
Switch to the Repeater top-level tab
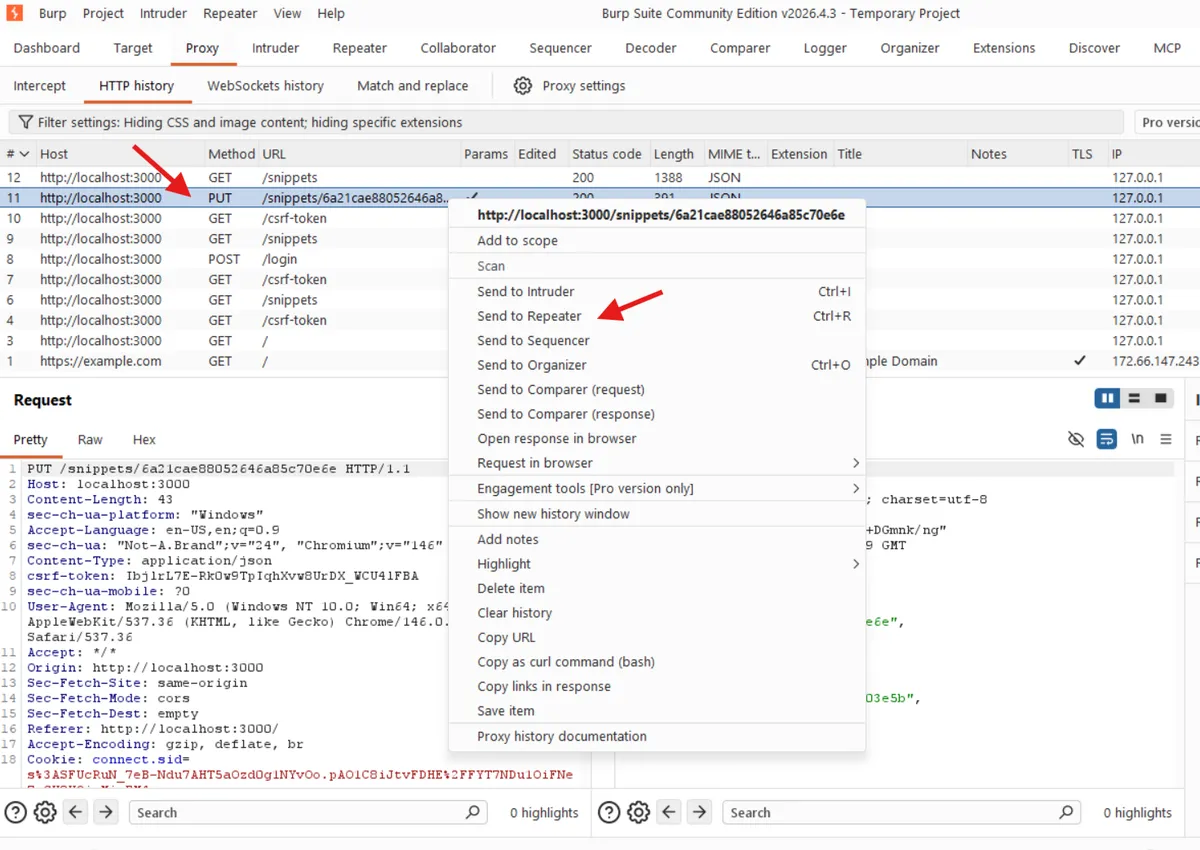point(360,48)
